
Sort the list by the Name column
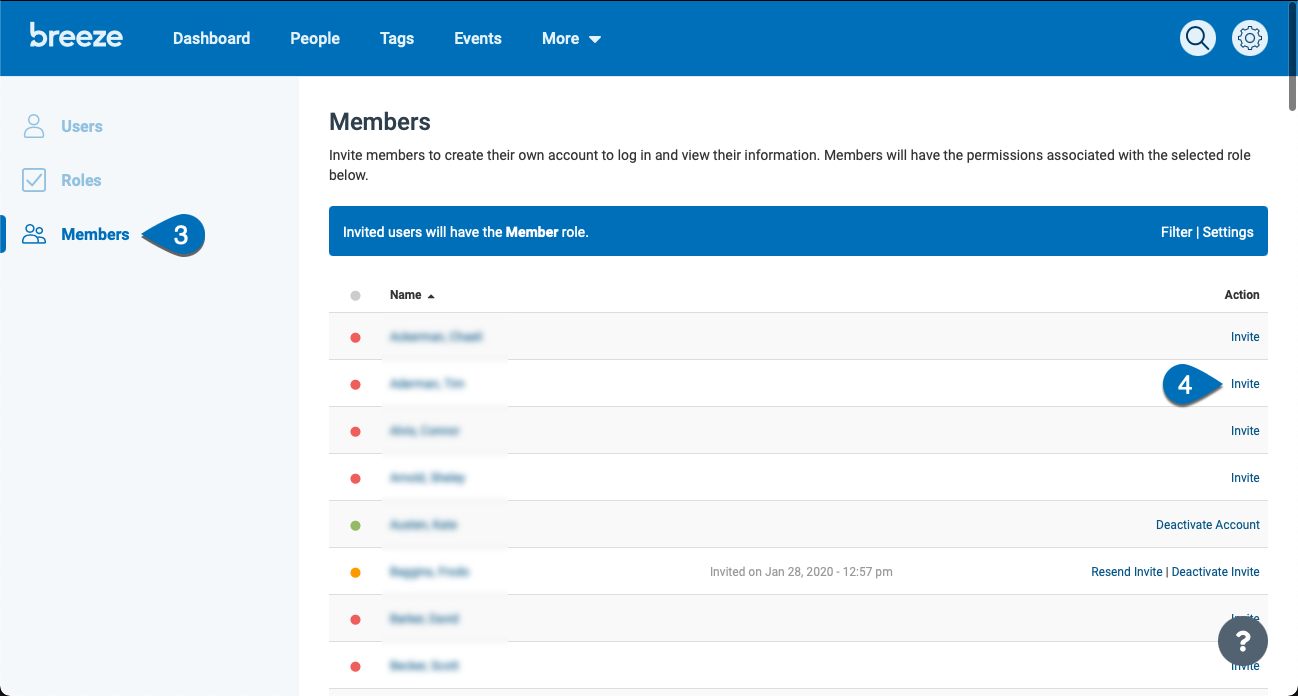click(x=412, y=295)
